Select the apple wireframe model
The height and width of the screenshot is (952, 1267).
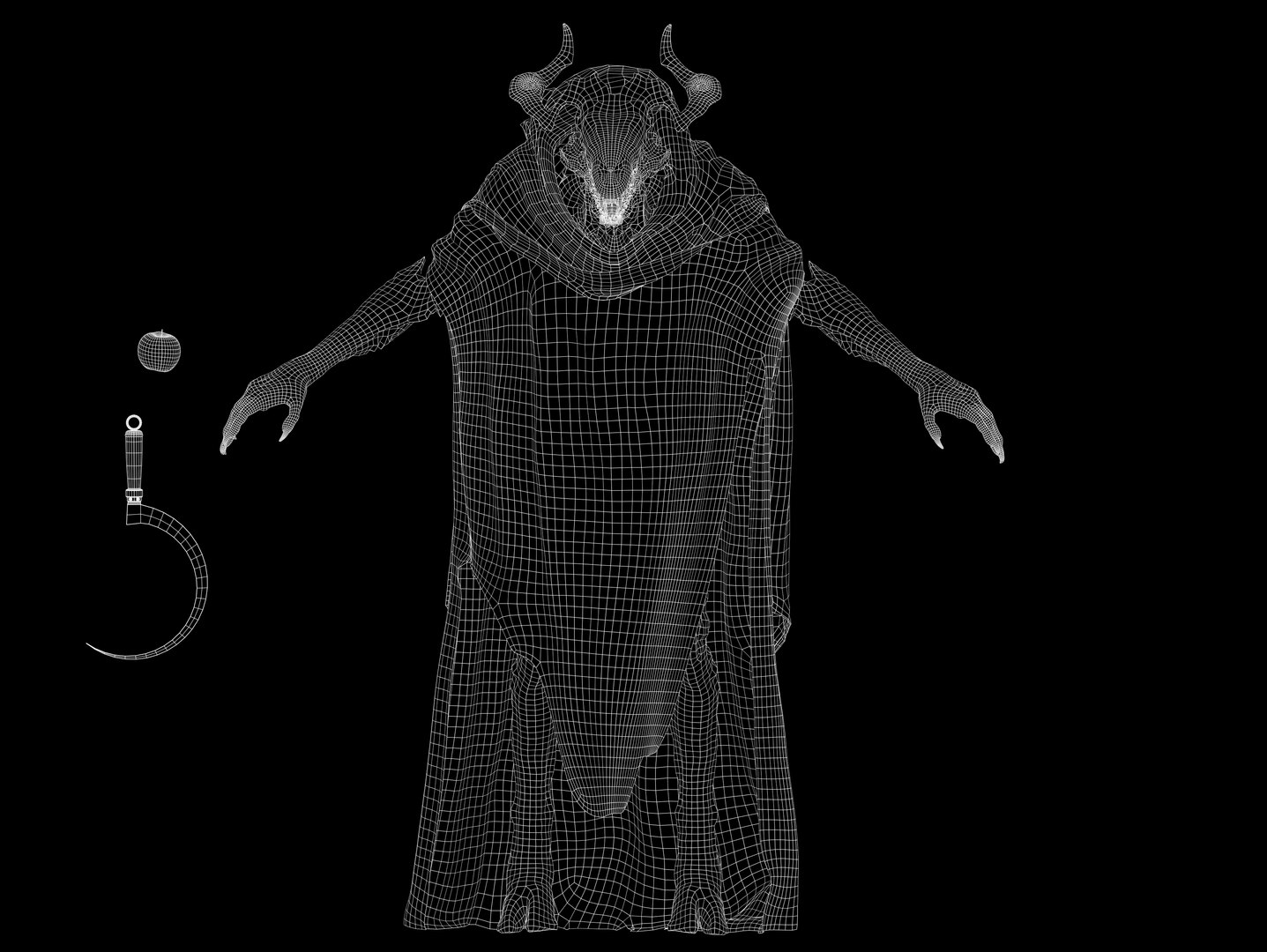click(x=160, y=349)
